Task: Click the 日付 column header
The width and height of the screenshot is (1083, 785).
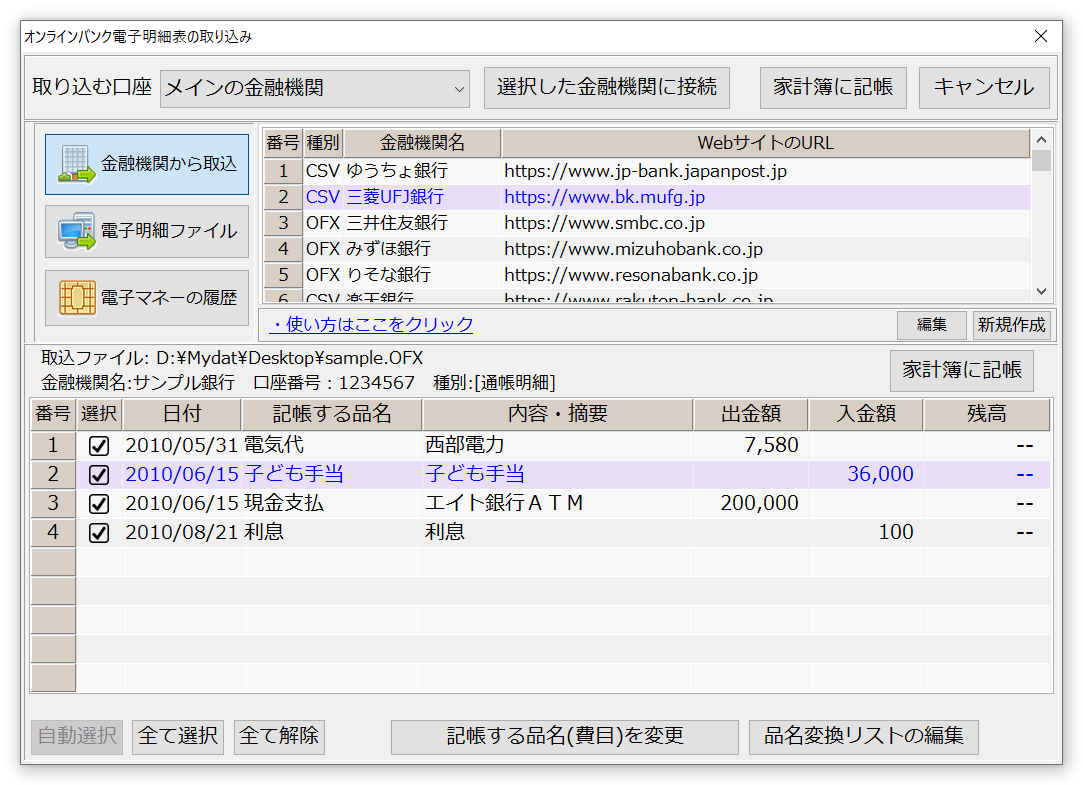Action: [x=183, y=414]
